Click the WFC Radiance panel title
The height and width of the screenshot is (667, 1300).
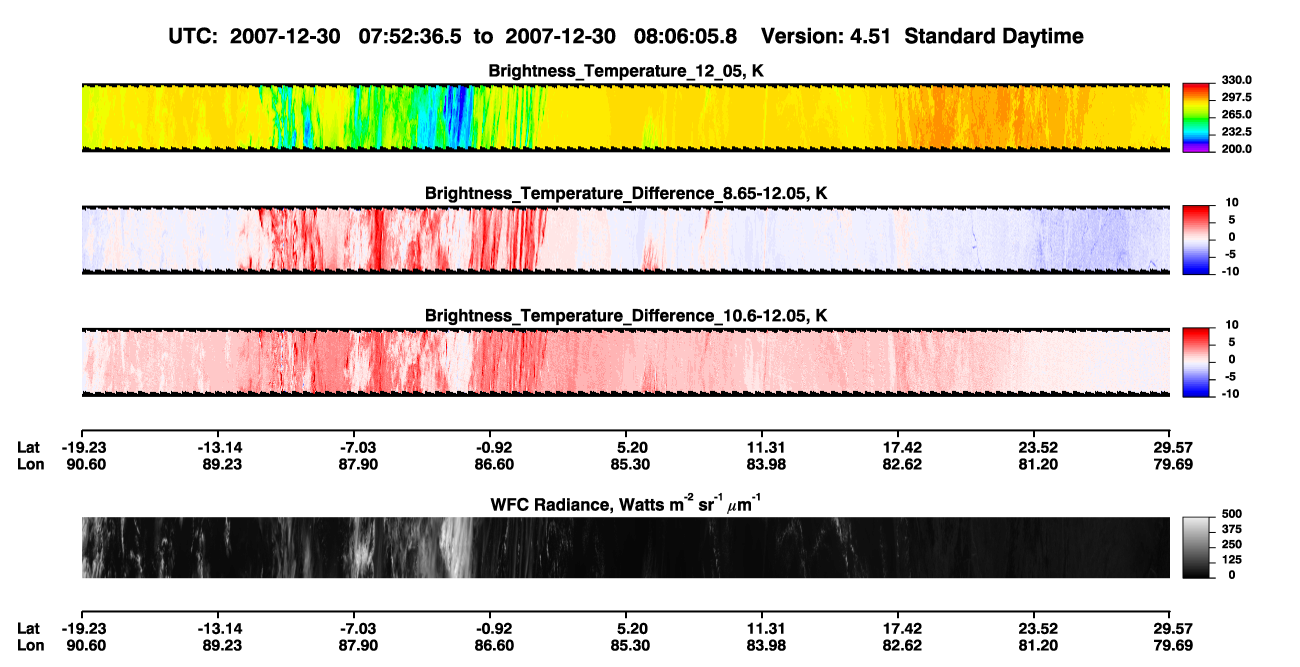tap(626, 503)
